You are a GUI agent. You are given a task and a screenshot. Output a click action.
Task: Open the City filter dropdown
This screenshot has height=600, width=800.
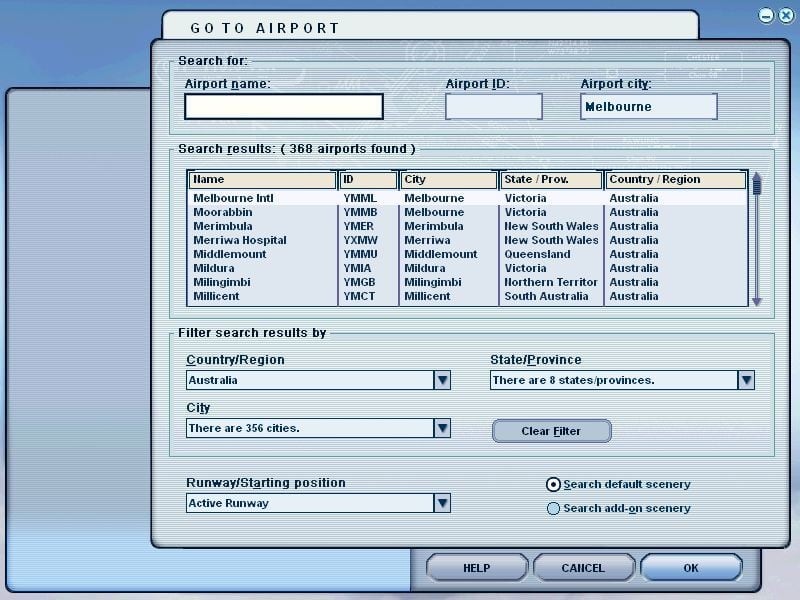[441, 428]
